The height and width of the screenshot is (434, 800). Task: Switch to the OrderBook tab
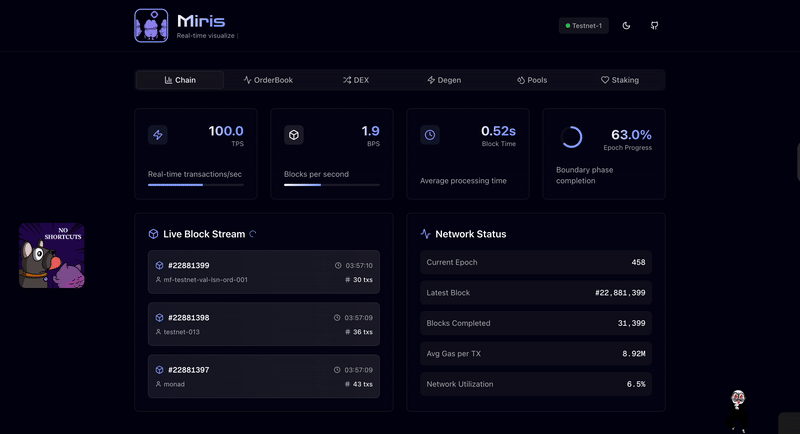click(268, 80)
